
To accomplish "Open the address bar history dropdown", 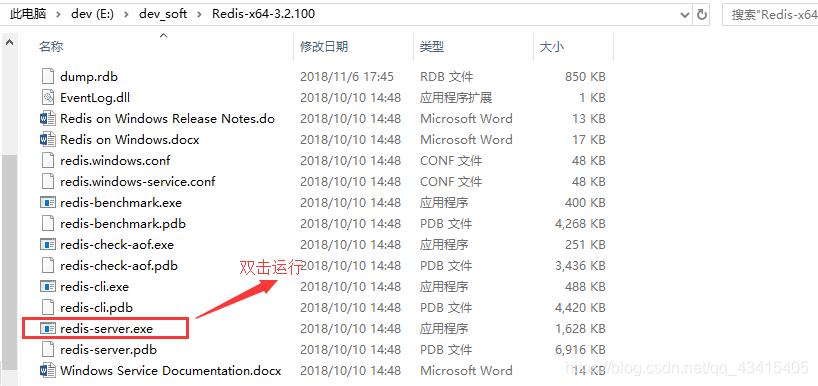I will [685, 15].
